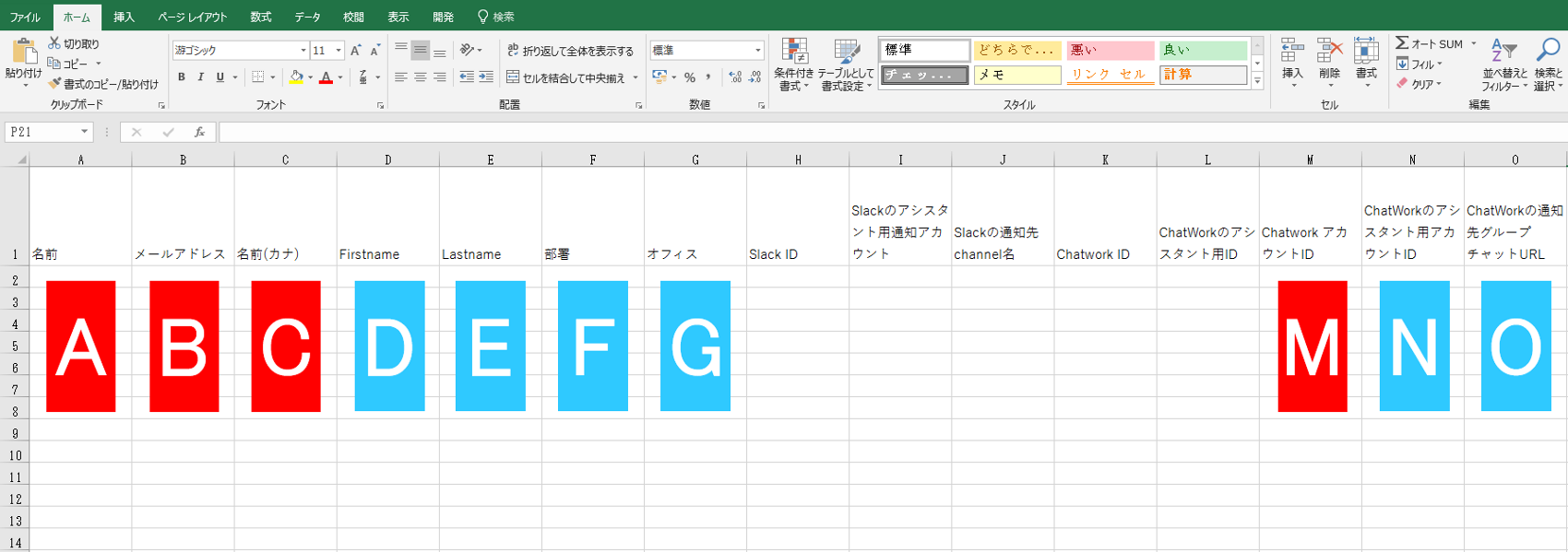1568x552 pixels.
Task: Open Find & Select (検索と選択) magnifier
Action: coord(1548,65)
